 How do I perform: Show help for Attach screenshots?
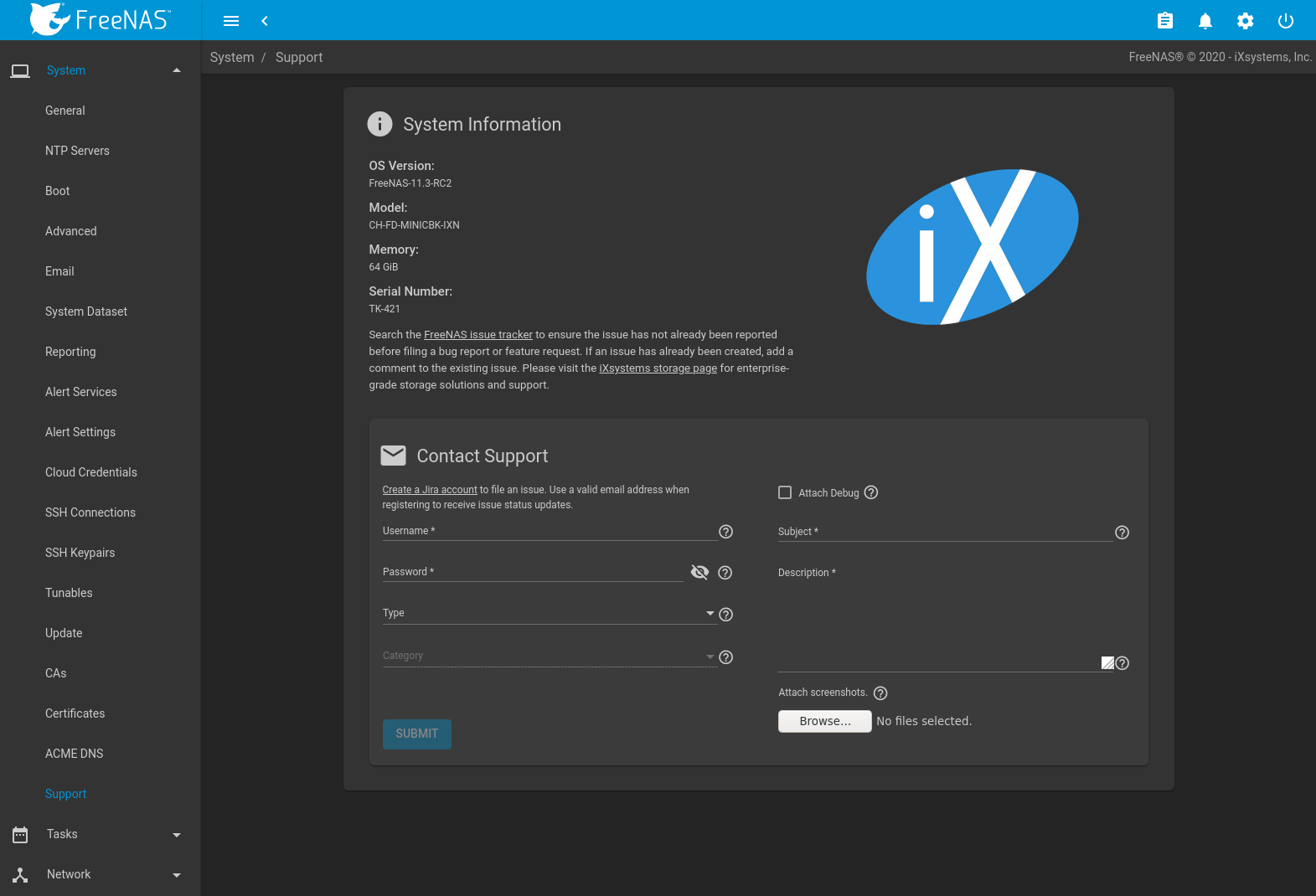[x=880, y=693]
